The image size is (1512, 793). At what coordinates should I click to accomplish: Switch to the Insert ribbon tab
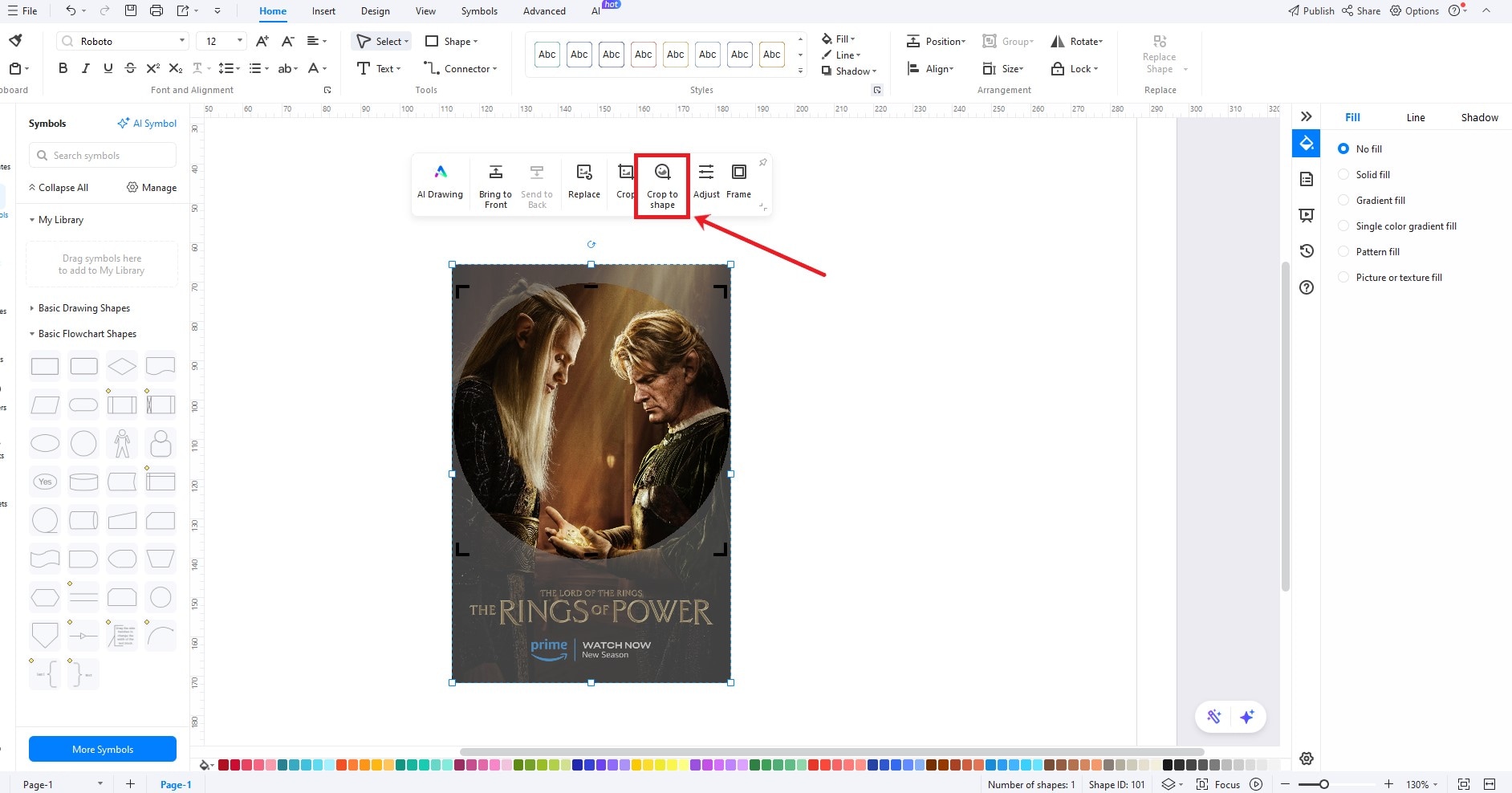click(x=323, y=10)
